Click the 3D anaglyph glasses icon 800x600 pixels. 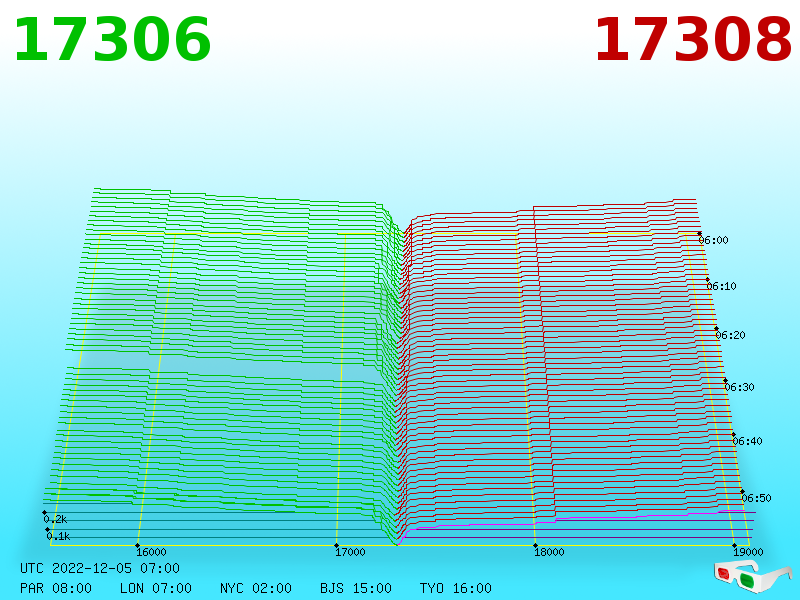pyautogui.click(x=753, y=576)
